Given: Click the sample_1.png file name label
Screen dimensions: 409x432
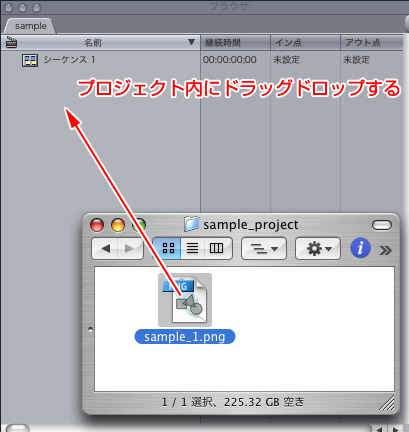Looking at the screenshot, I should click(x=185, y=337).
